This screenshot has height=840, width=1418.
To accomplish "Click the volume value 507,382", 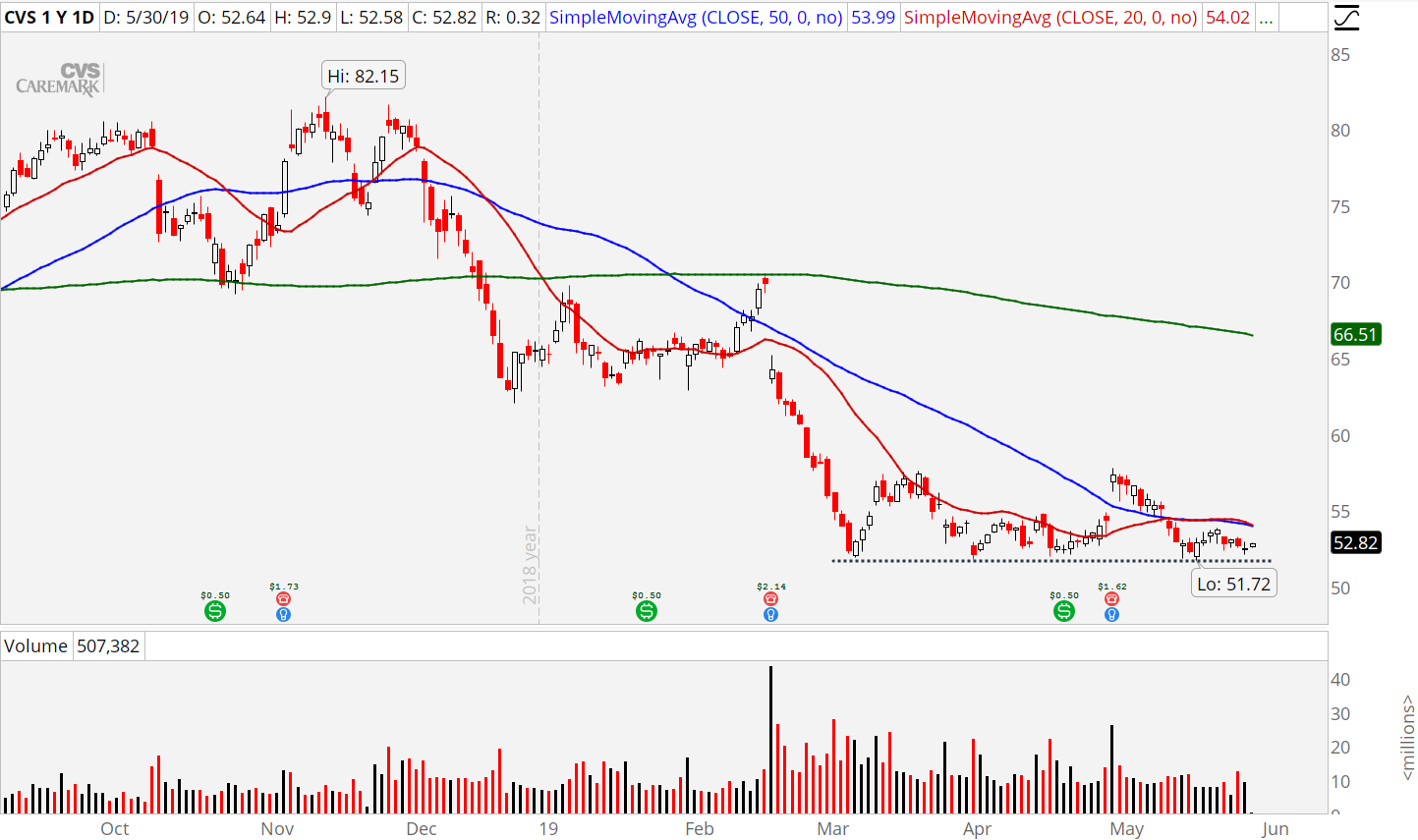I will [x=108, y=645].
